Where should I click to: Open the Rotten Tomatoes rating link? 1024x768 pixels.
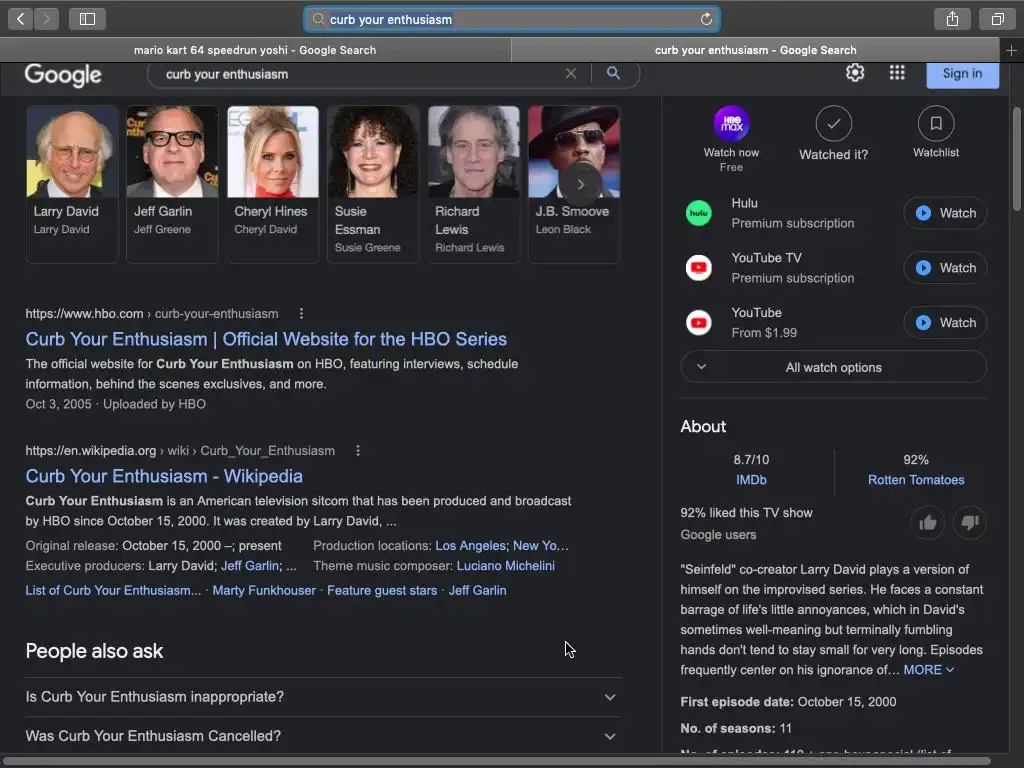tap(916, 480)
